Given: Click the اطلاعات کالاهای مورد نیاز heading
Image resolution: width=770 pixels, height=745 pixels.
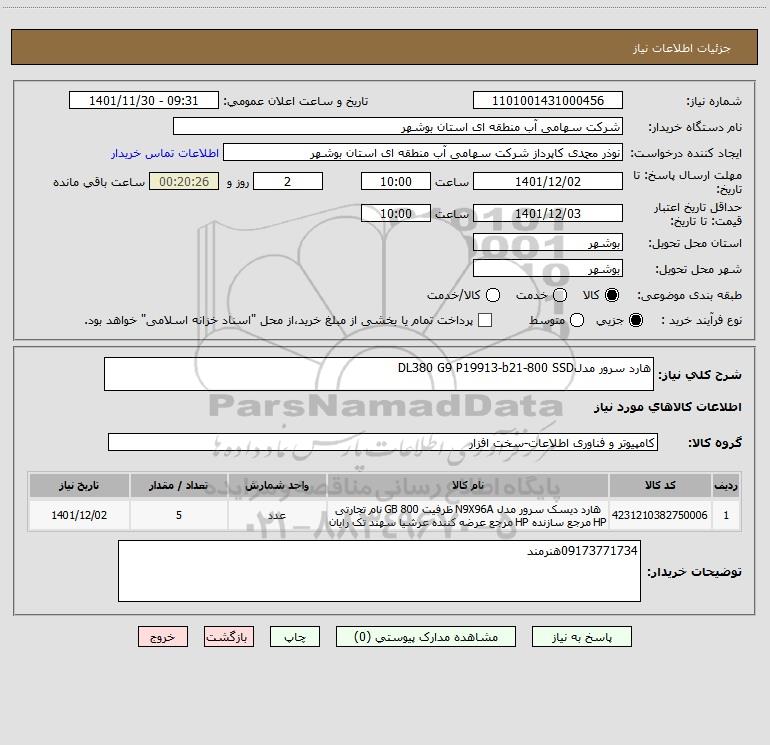Looking at the screenshot, I should tap(667, 407).
